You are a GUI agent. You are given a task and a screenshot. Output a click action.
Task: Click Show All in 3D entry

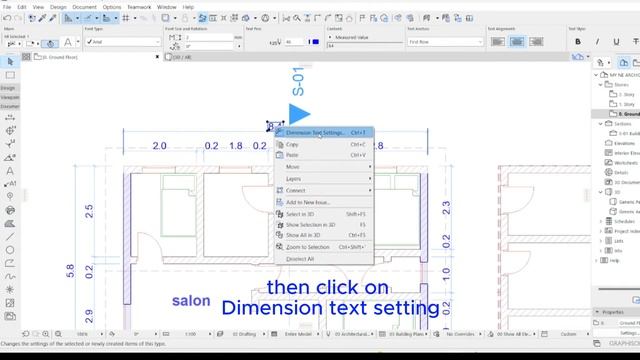click(x=324, y=235)
